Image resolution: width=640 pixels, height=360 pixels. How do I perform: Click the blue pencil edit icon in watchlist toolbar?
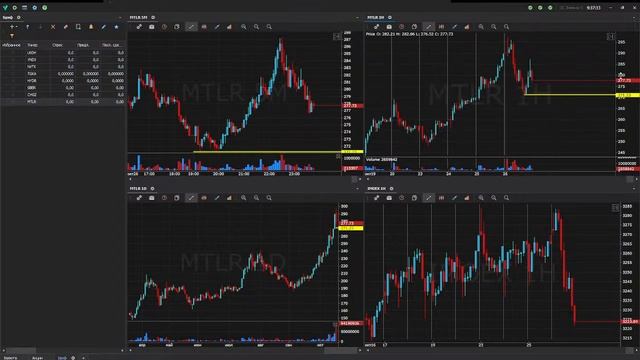(104, 27)
